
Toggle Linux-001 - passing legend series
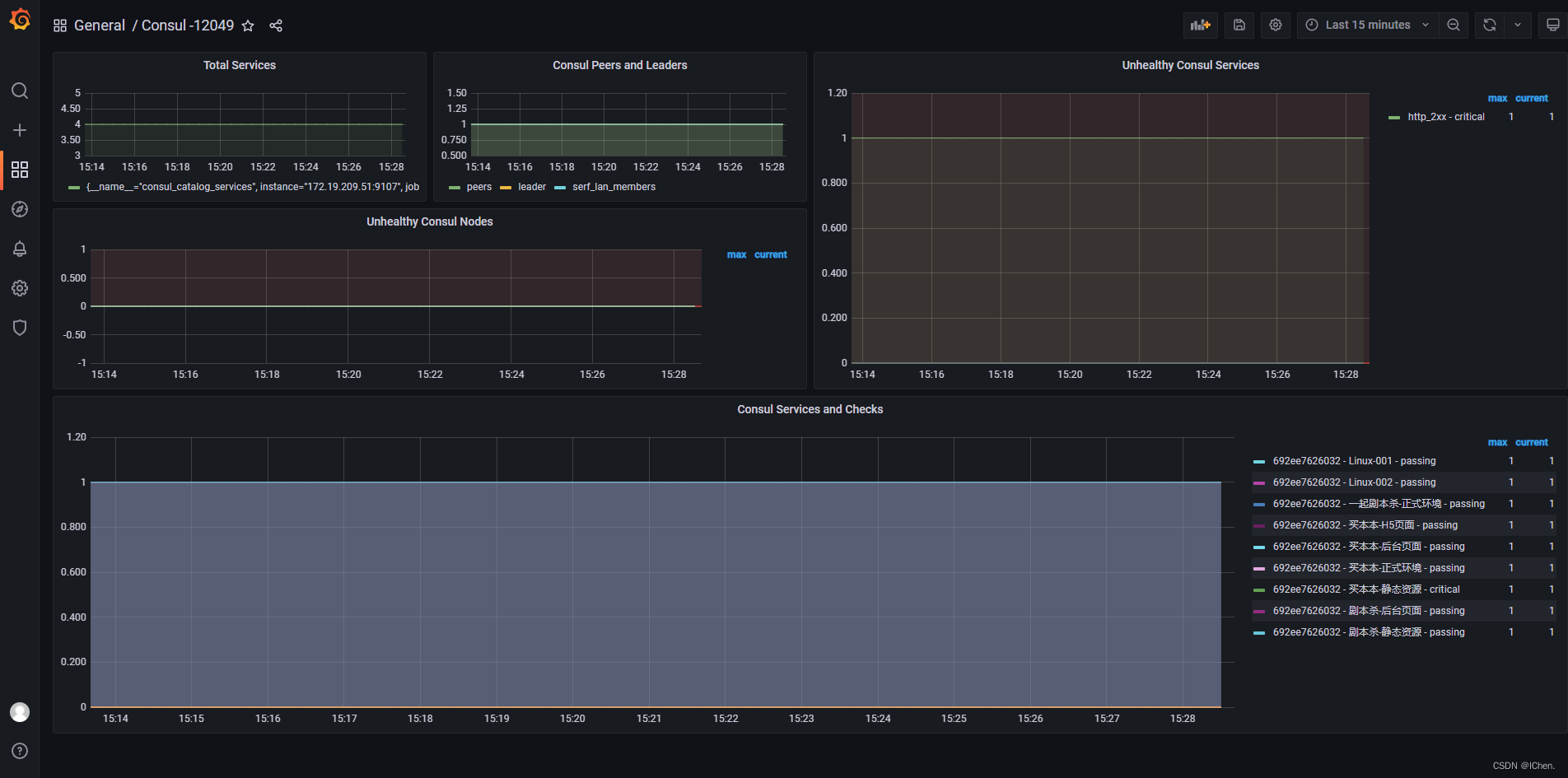pos(1354,461)
